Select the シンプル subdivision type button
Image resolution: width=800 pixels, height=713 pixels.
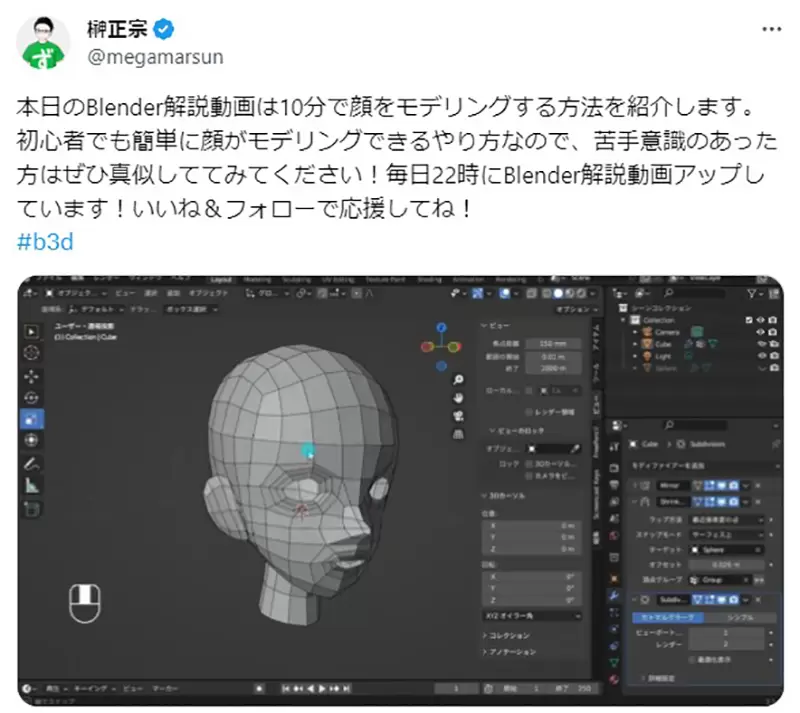[740, 618]
